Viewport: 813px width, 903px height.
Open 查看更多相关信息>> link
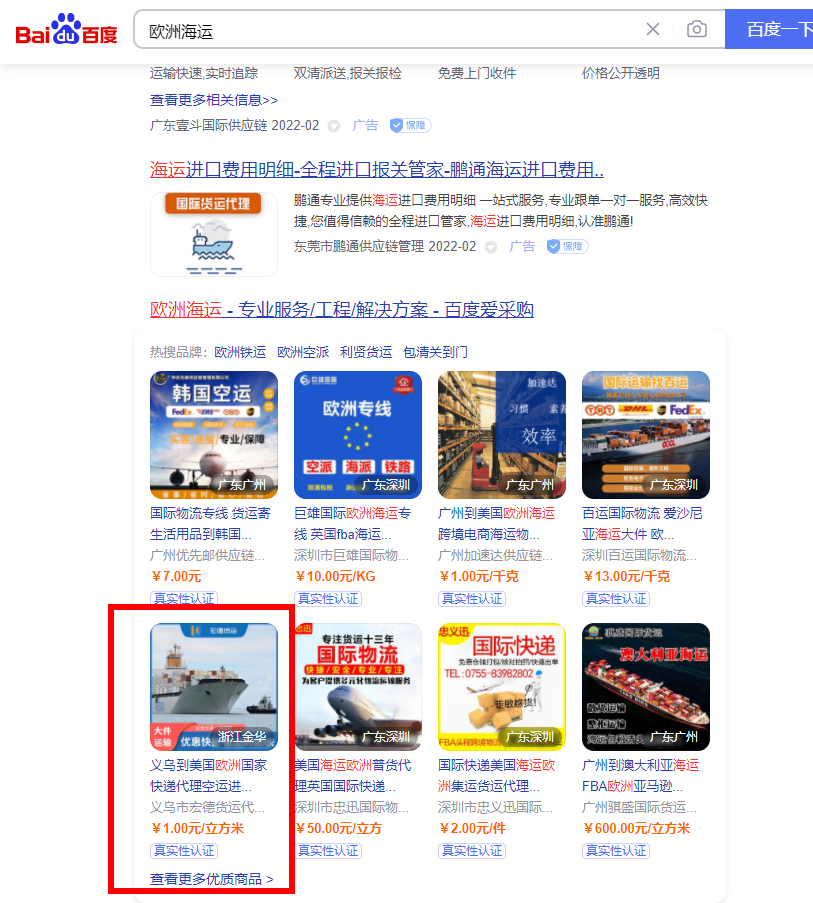214,100
